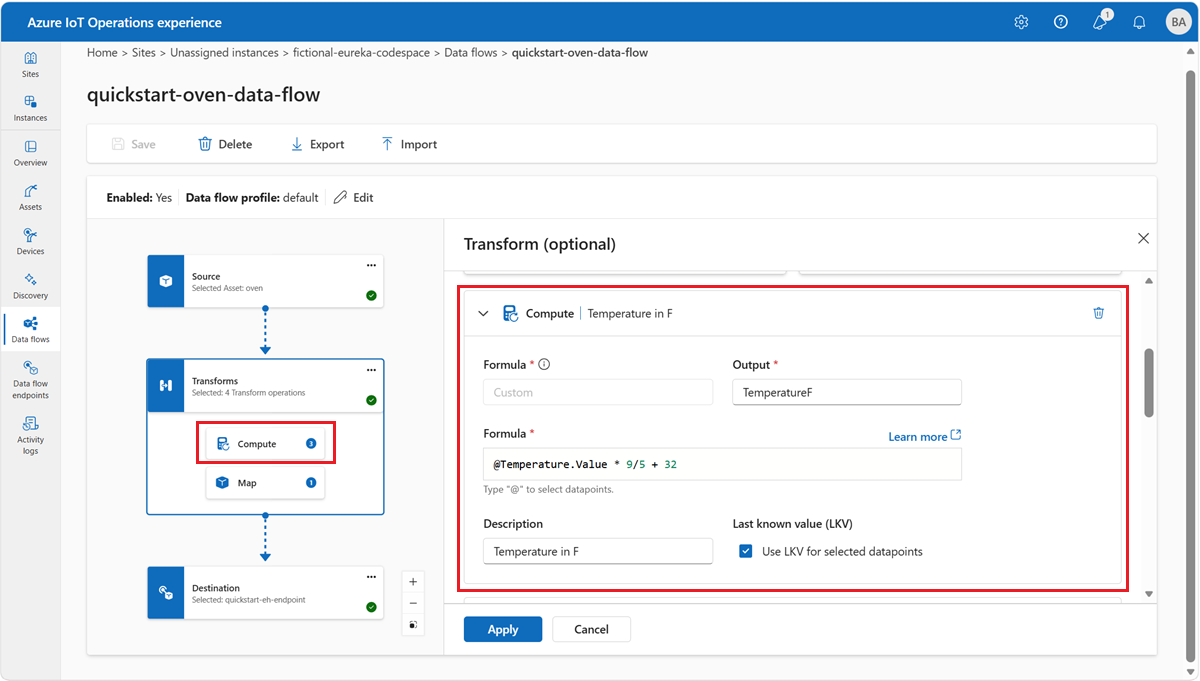Toggle Use LKV for selected datapoints

click(x=745, y=551)
